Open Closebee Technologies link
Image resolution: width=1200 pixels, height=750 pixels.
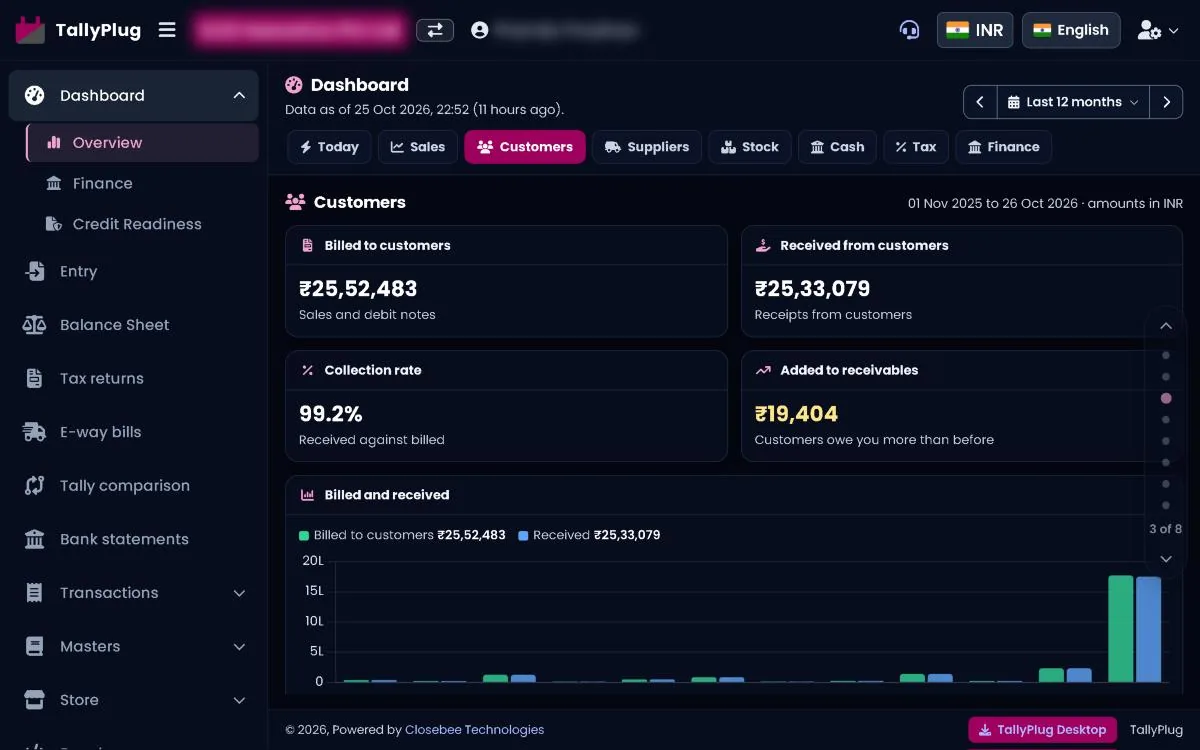pos(474,730)
